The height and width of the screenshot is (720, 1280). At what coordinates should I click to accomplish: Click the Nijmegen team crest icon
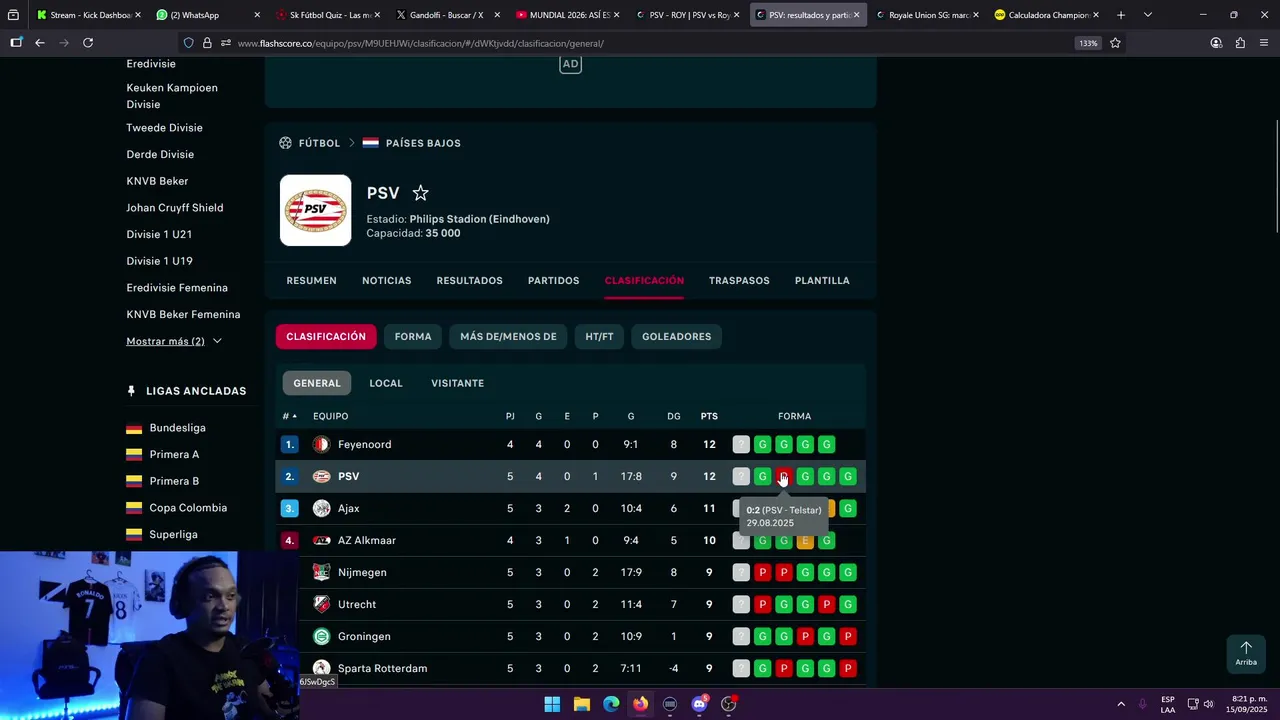321,572
